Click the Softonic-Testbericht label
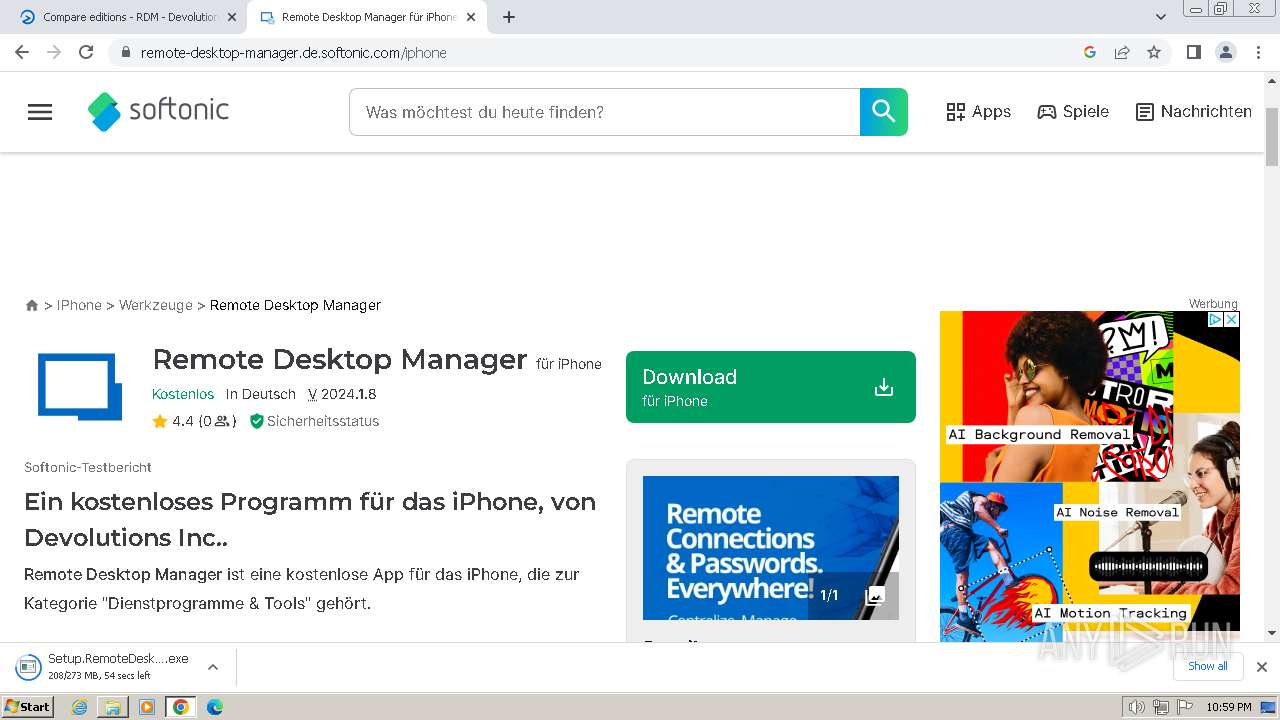Screen dimensions: 1280x720 [x=88, y=467]
